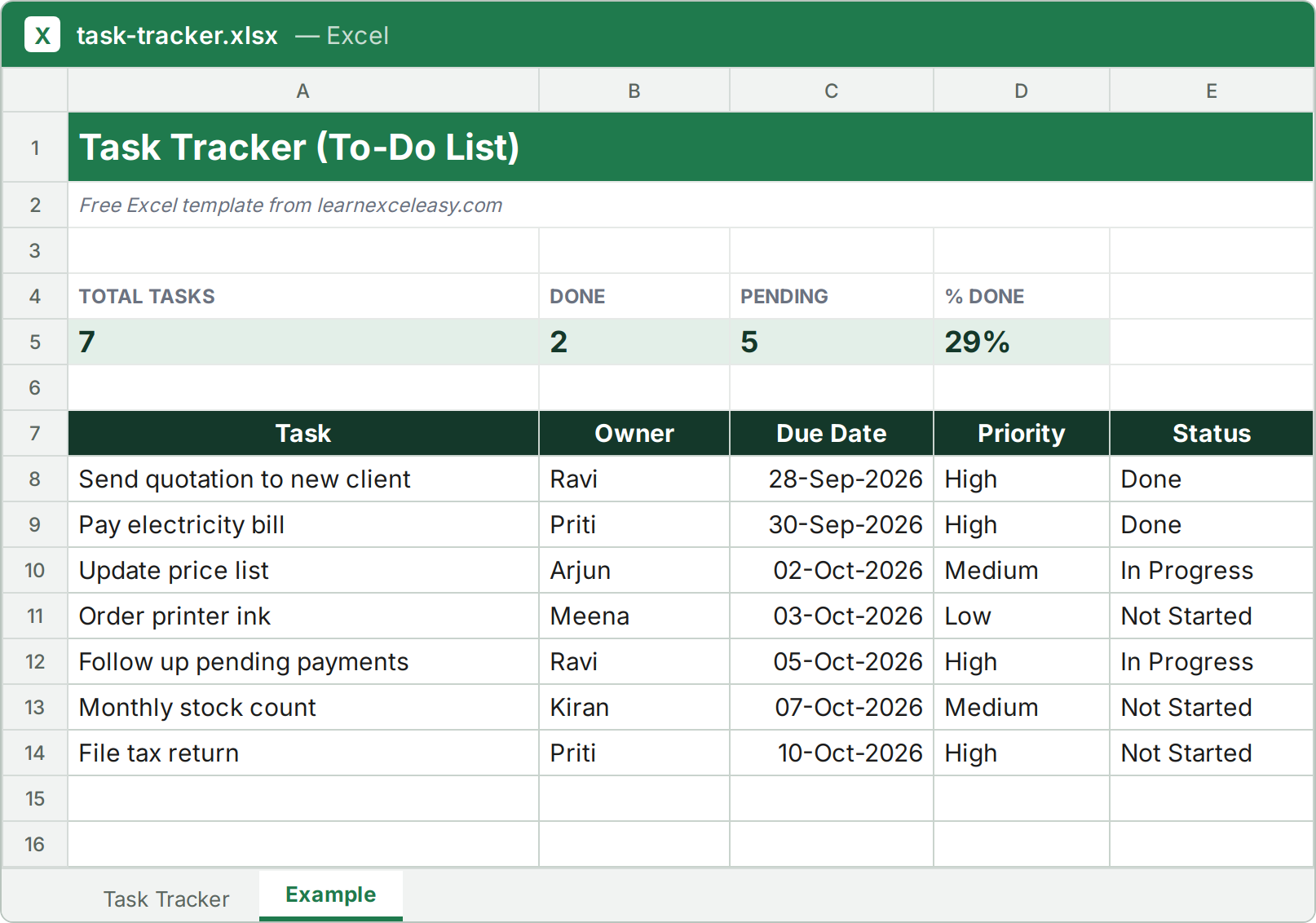The width and height of the screenshot is (1316, 923).
Task: Click status of Follow up pending payments
Action: pos(1212,661)
